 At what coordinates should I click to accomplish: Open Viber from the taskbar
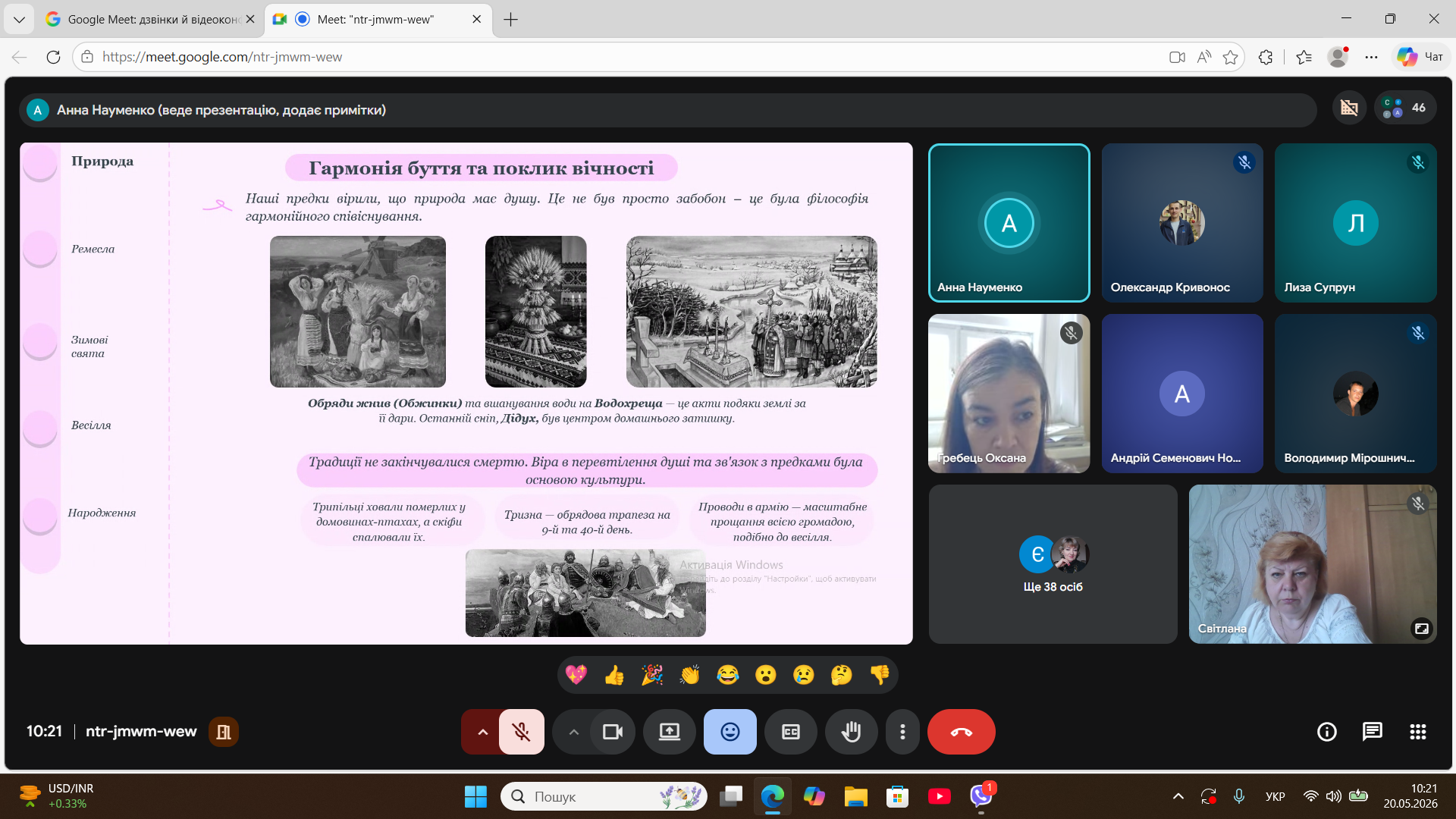(x=981, y=796)
